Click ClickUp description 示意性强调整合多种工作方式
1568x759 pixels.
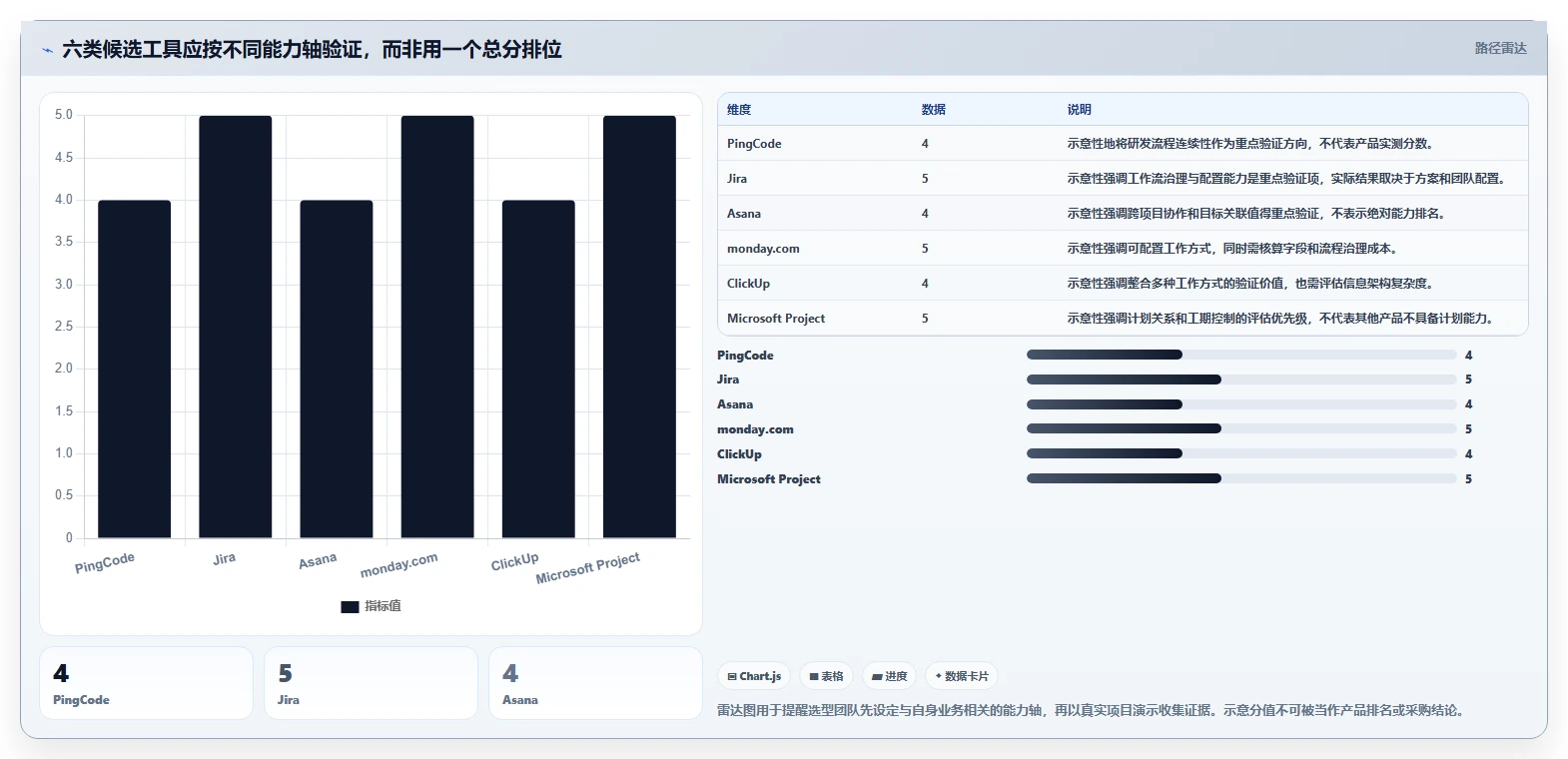tap(1252, 284)
